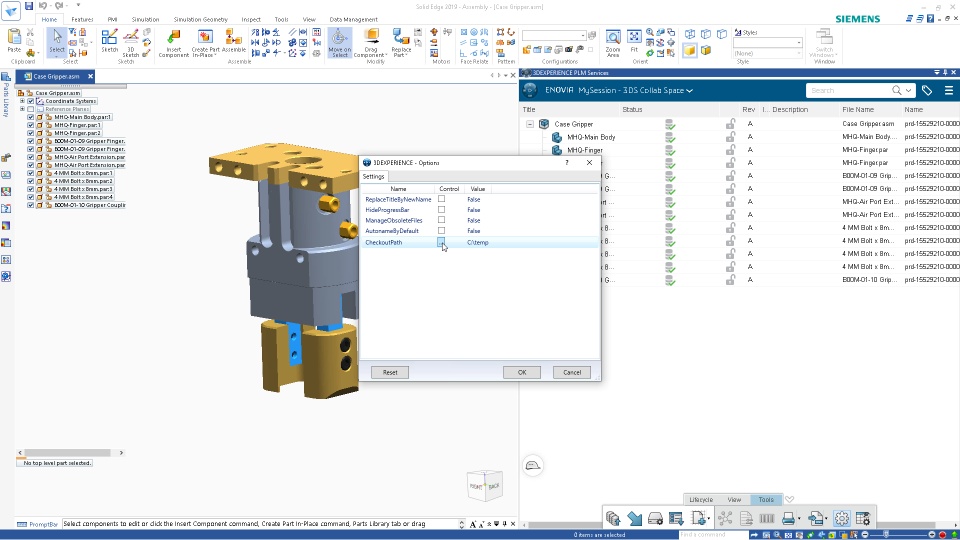Open the settings gear in Tools toolbar
The width and height of the screenshot is (960, 540).
[x=842, y=519]
